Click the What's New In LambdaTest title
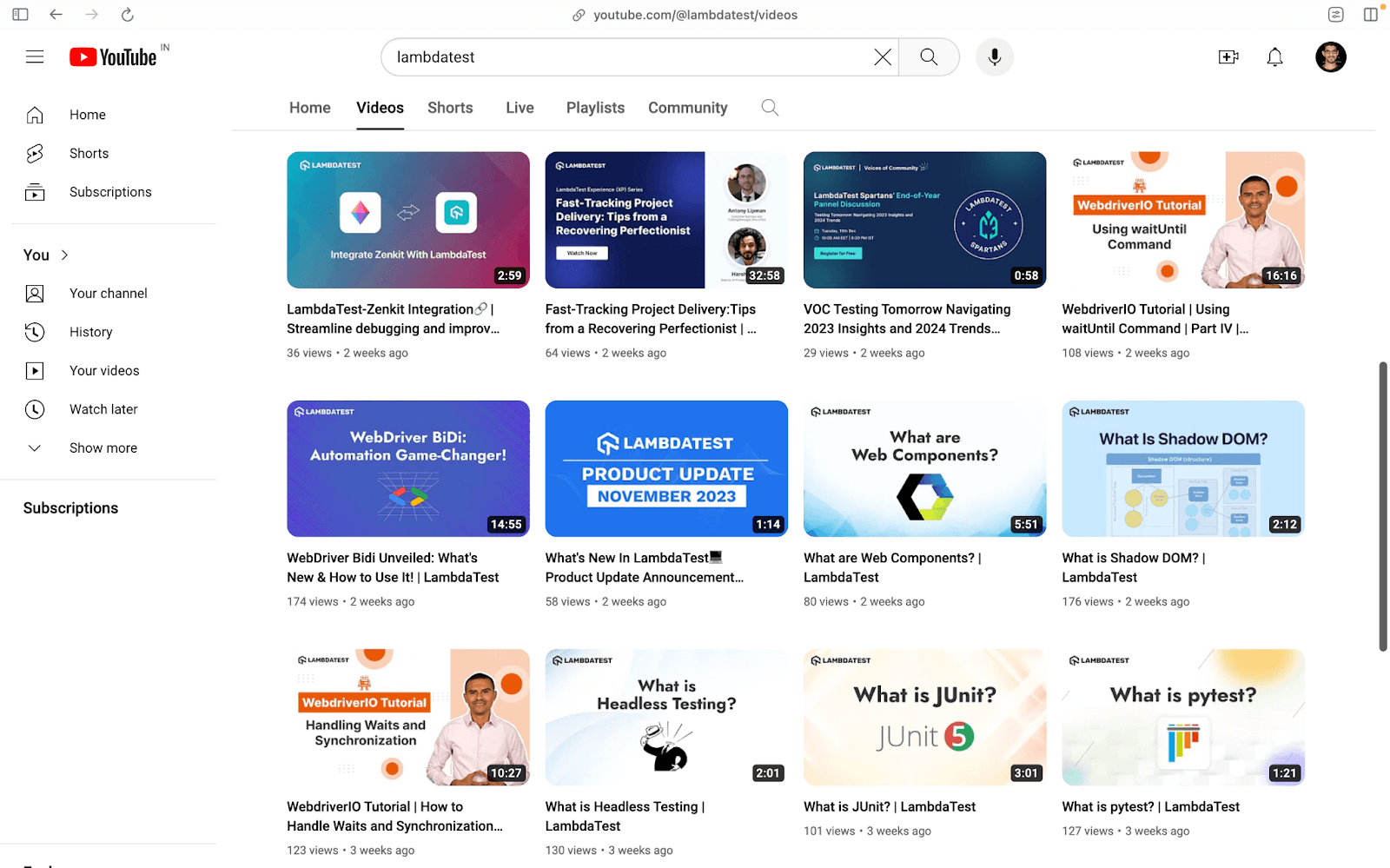This screenshot has width=1390, height=868. [645, 567]
